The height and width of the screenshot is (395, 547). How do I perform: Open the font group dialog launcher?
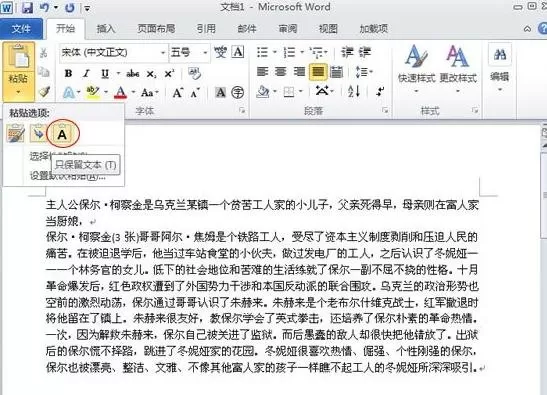tap(242, 111)
